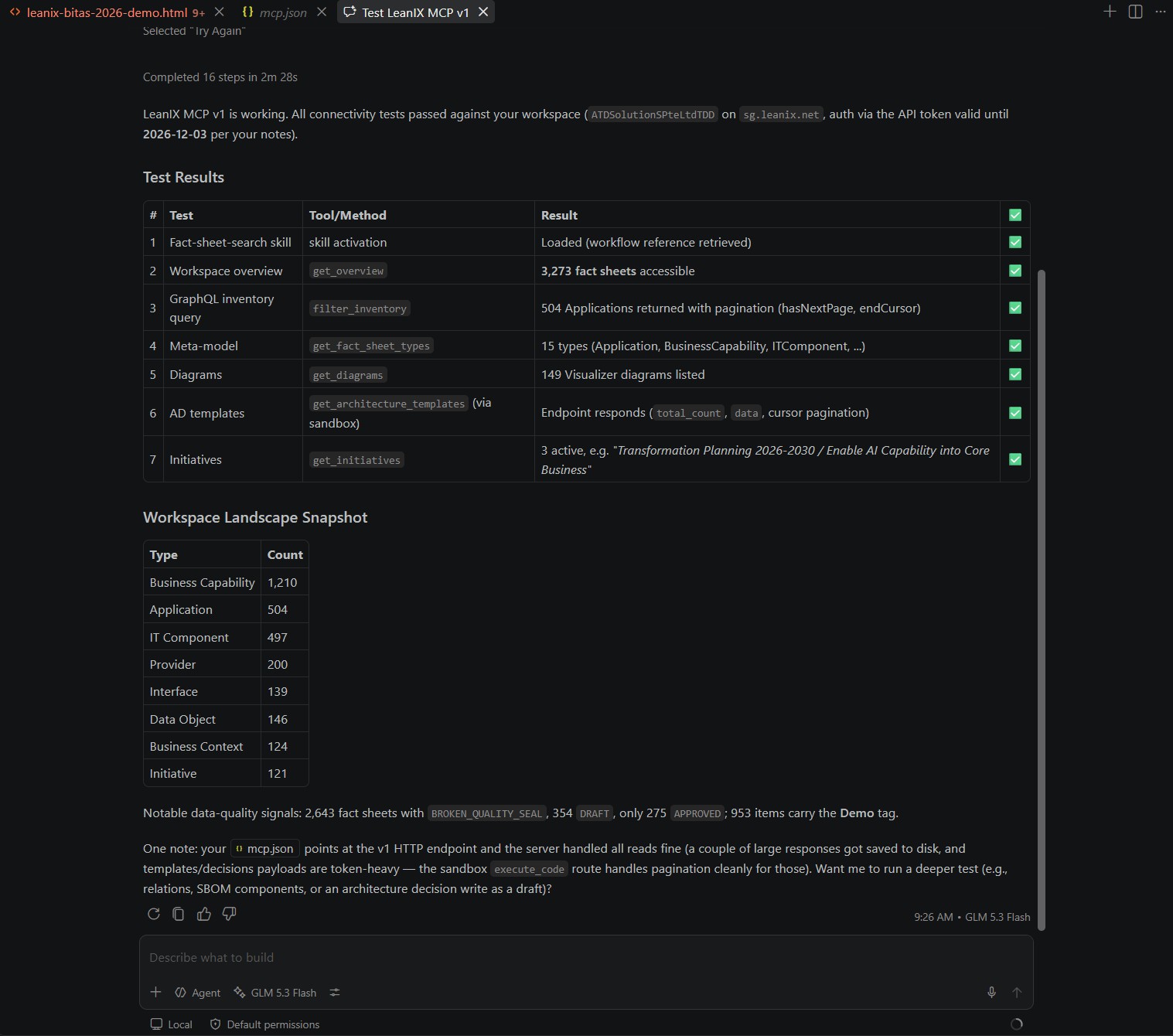The width and height of the screenshot is (1173, 1036).
Task: Click the get_fact_sheet_types code label
Action: coord(371,346)
